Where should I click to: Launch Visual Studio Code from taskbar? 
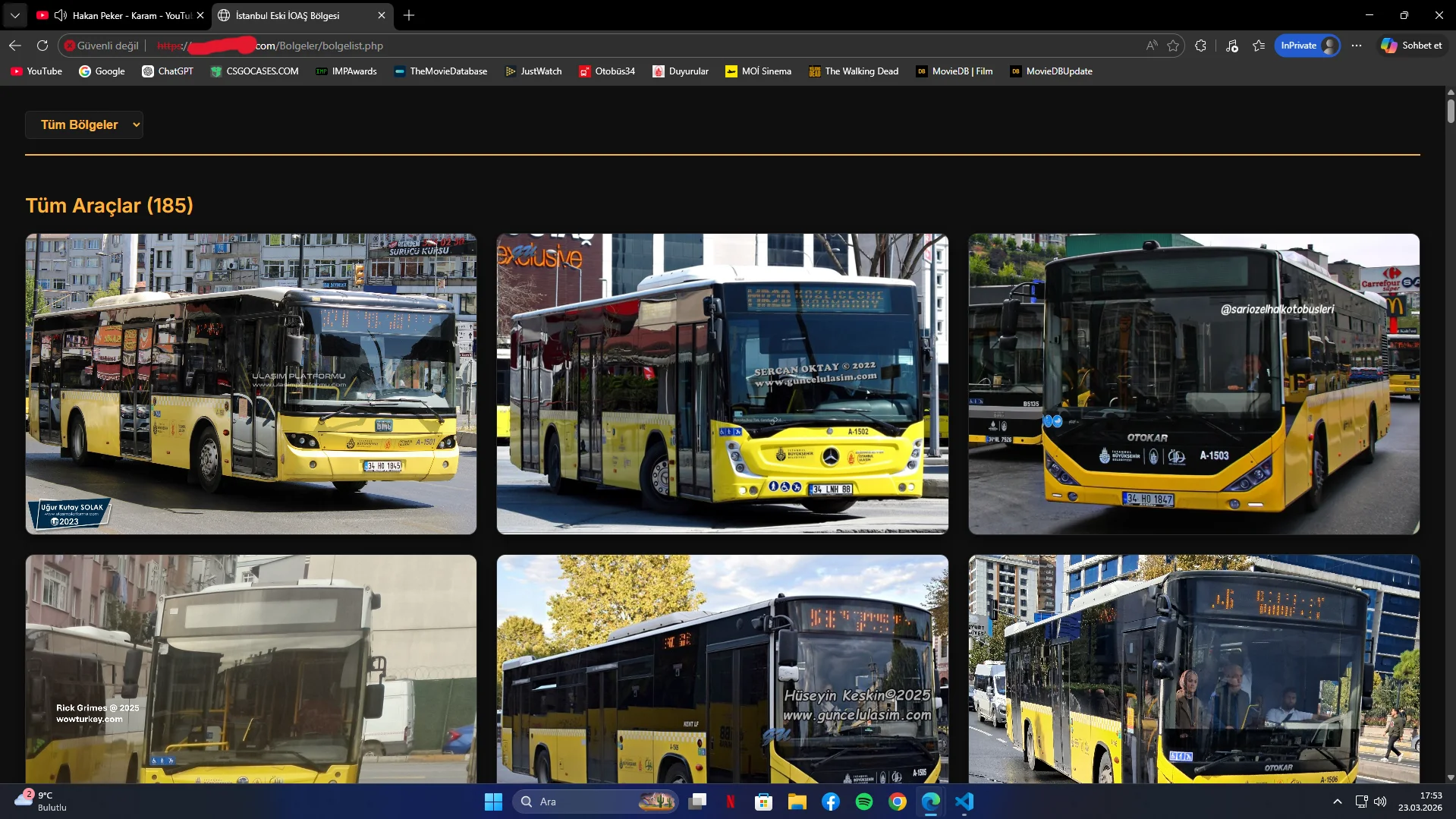pos(964,802)
